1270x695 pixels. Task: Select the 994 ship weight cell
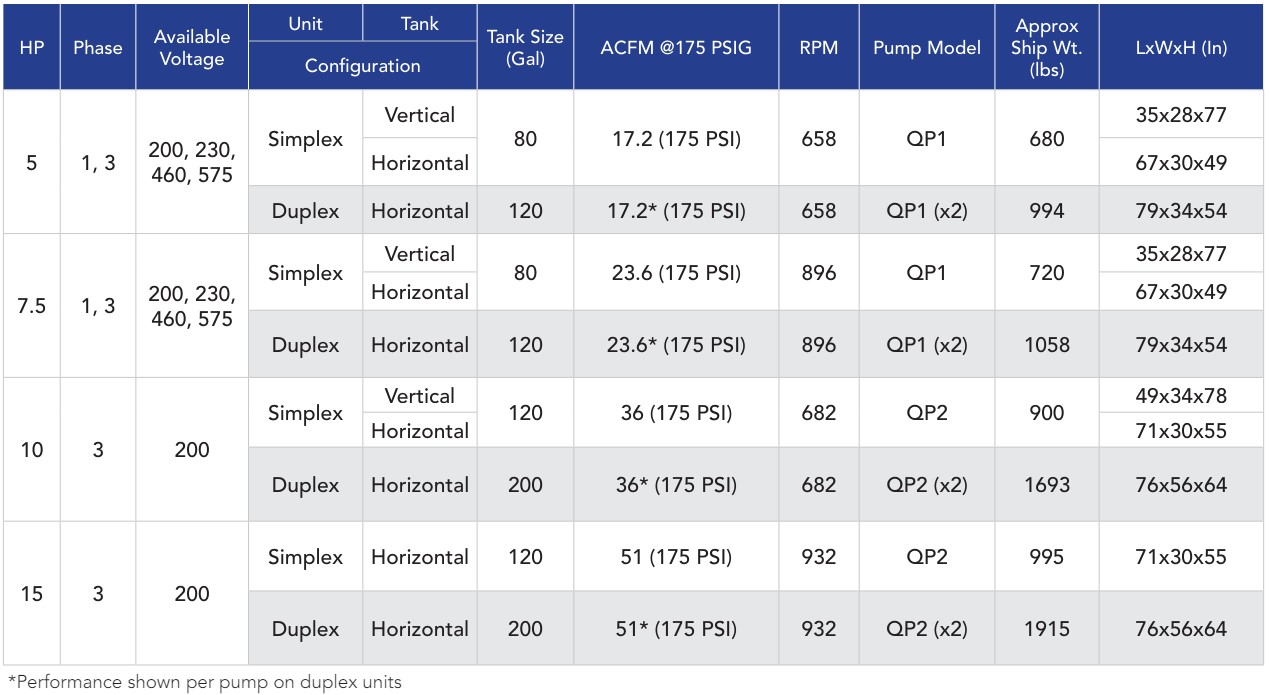click(1047, 211)
